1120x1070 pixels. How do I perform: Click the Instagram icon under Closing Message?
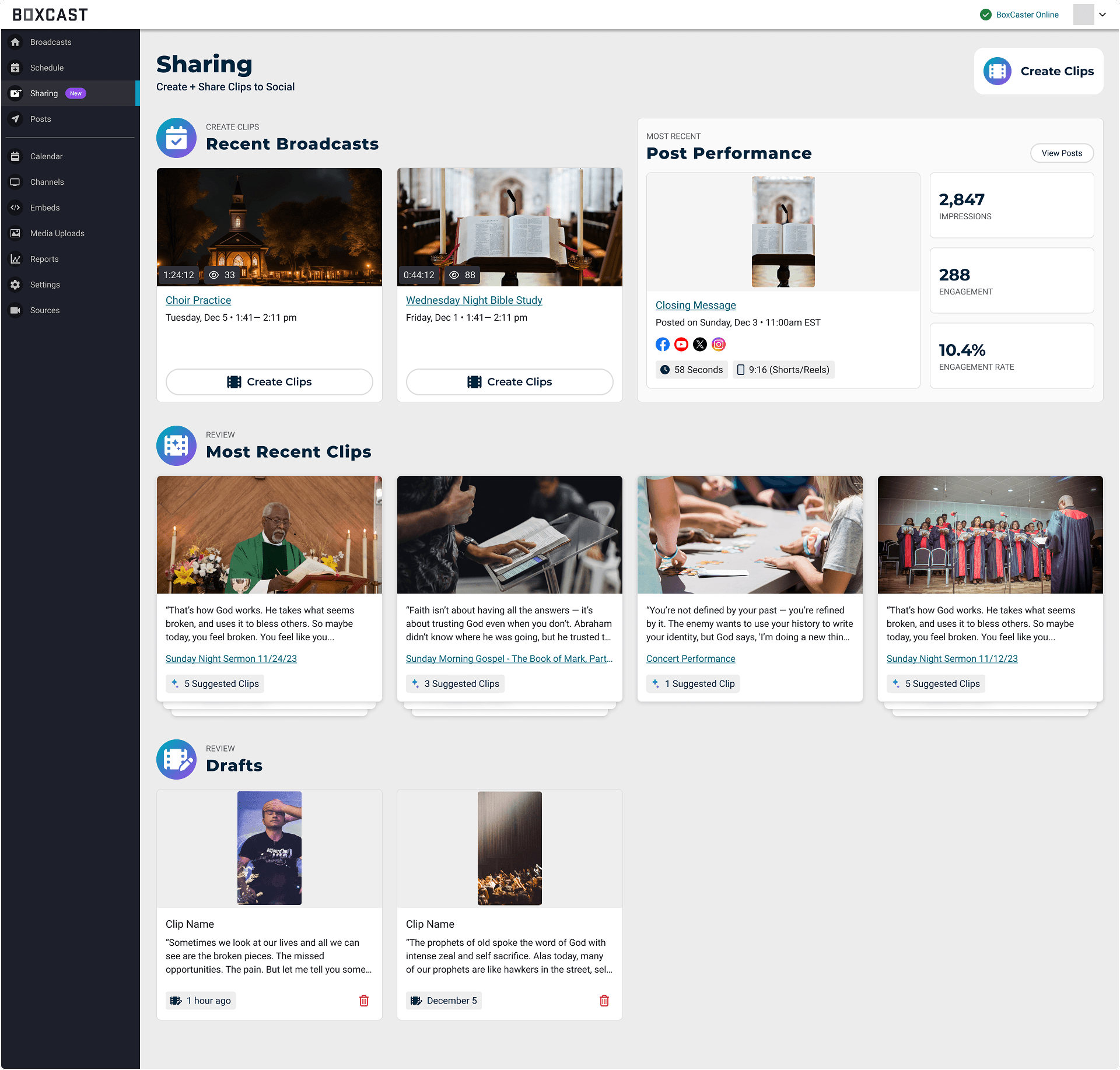coord(719,345)
